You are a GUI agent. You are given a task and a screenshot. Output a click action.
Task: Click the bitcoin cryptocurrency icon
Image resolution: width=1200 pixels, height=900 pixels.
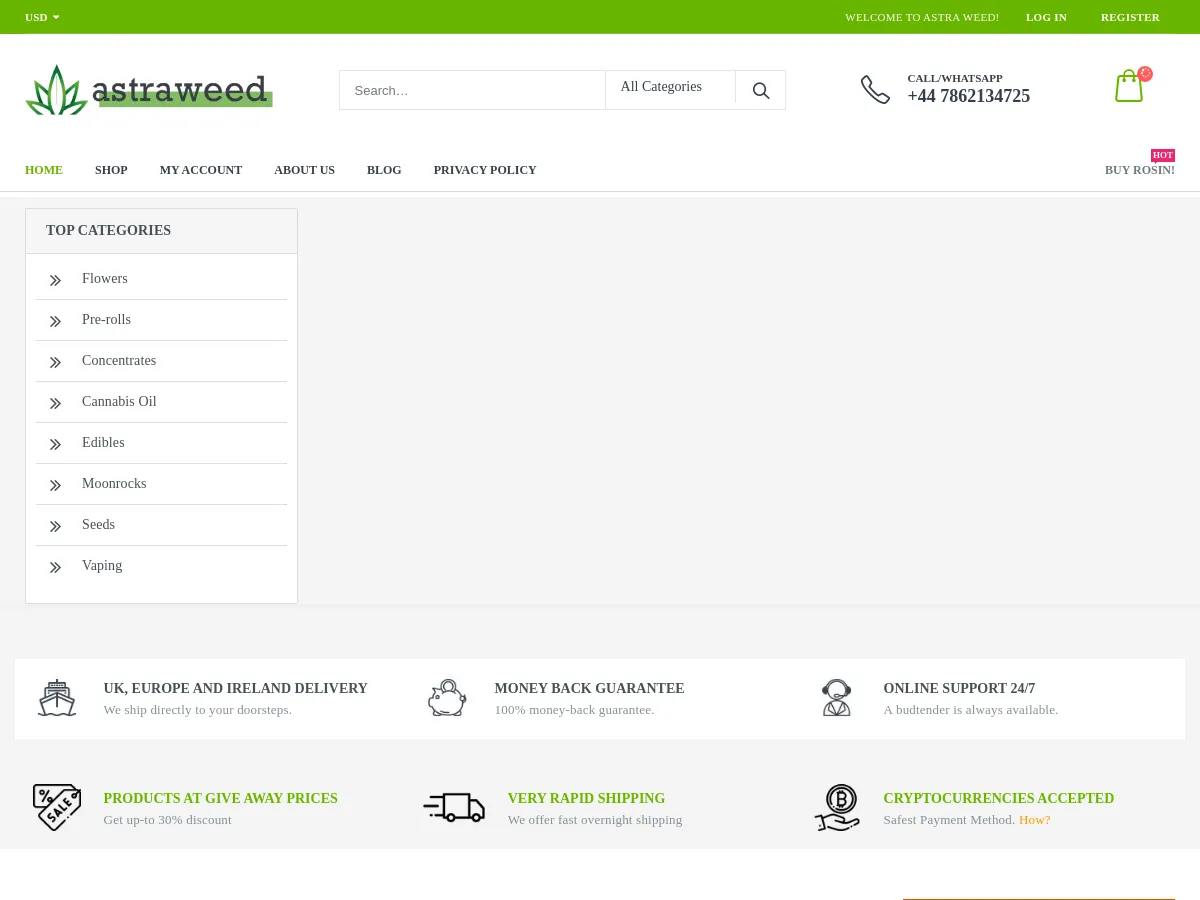[837, 807]
